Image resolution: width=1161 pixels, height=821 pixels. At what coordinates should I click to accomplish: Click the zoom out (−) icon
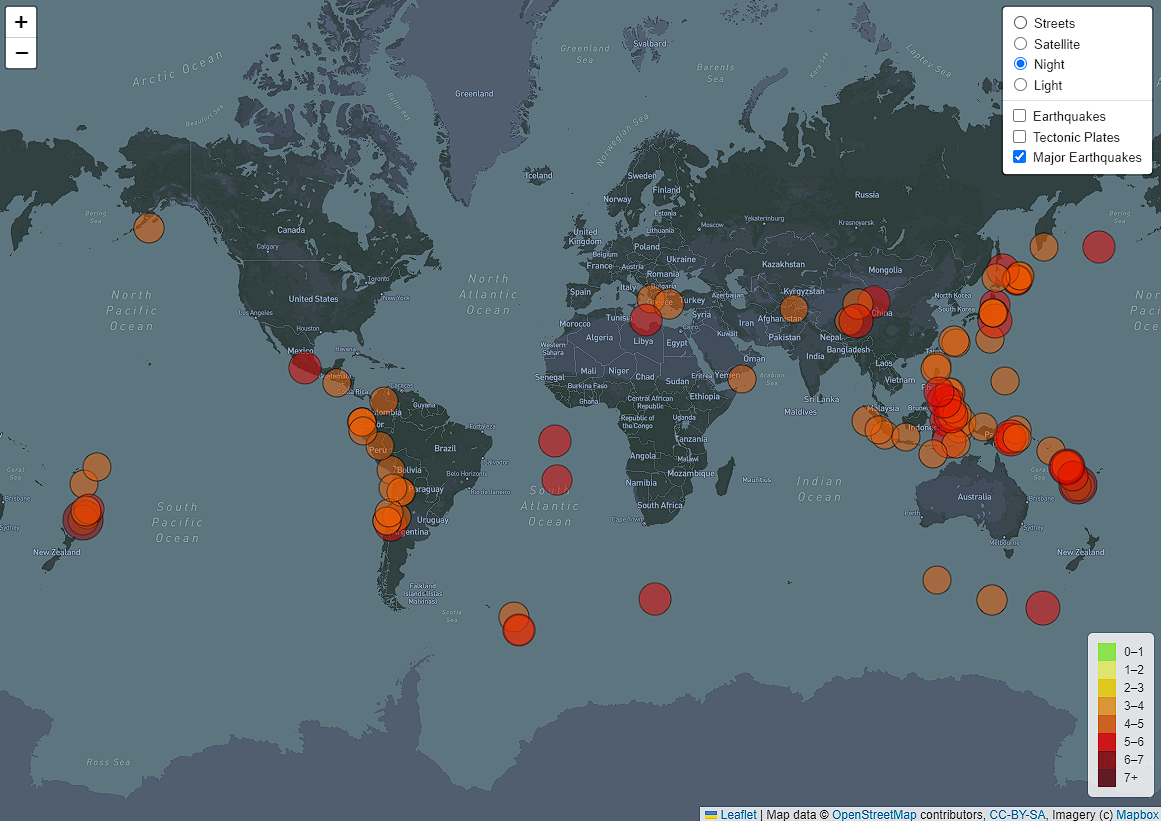pyautogui.click(x=21, y=52)
